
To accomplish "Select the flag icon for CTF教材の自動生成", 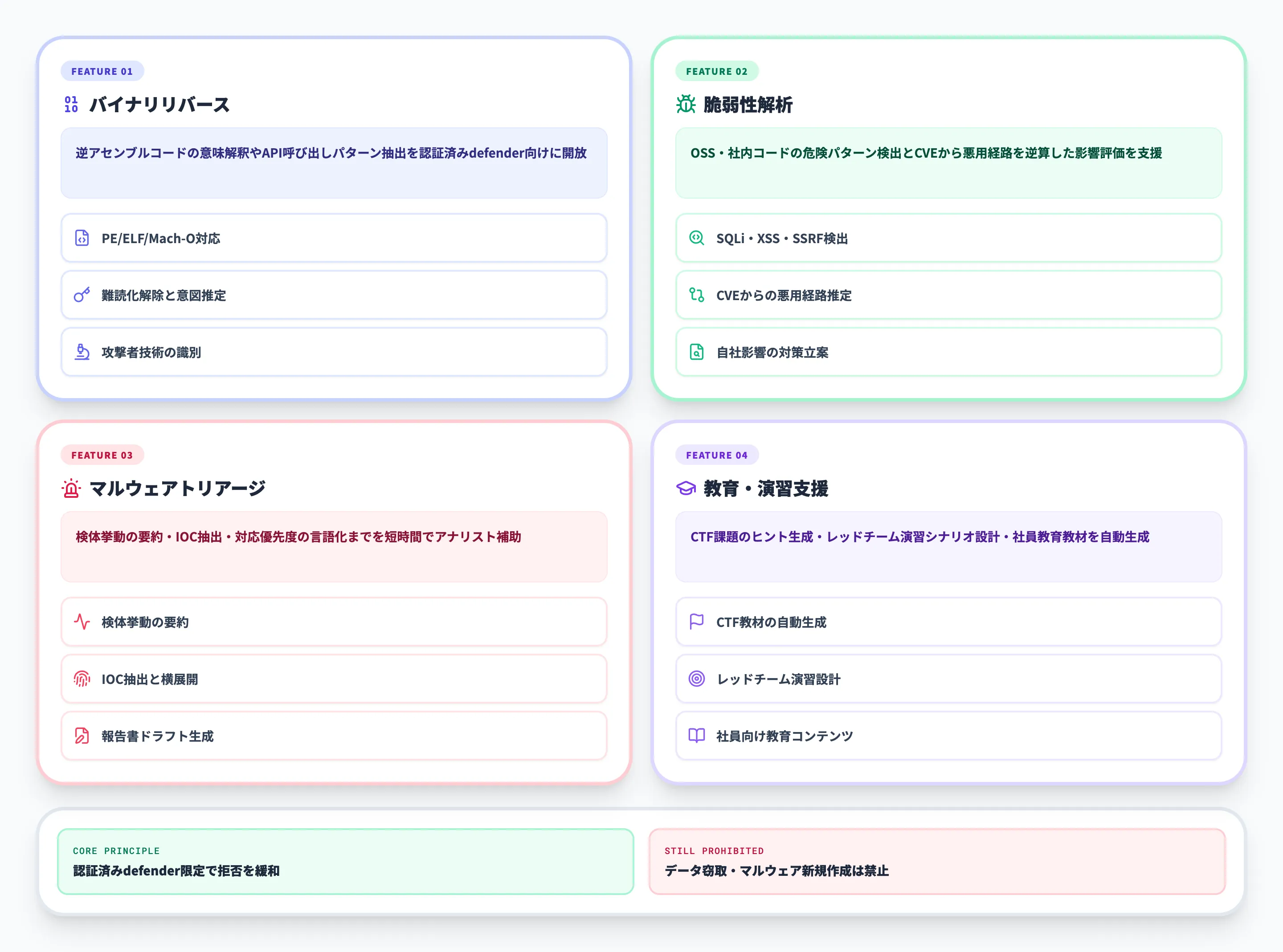I will (697, 622).
